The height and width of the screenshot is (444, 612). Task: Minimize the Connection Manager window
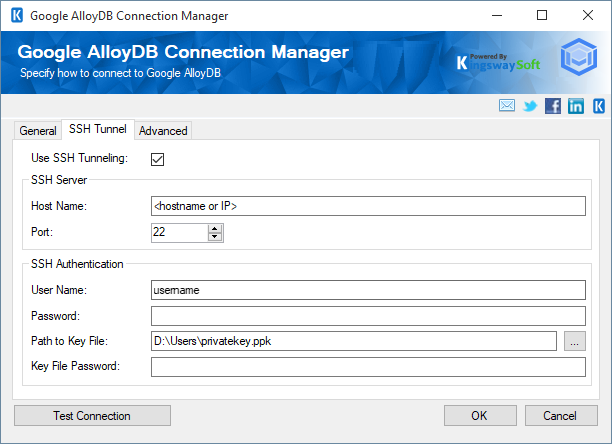[x=497, y=16]
